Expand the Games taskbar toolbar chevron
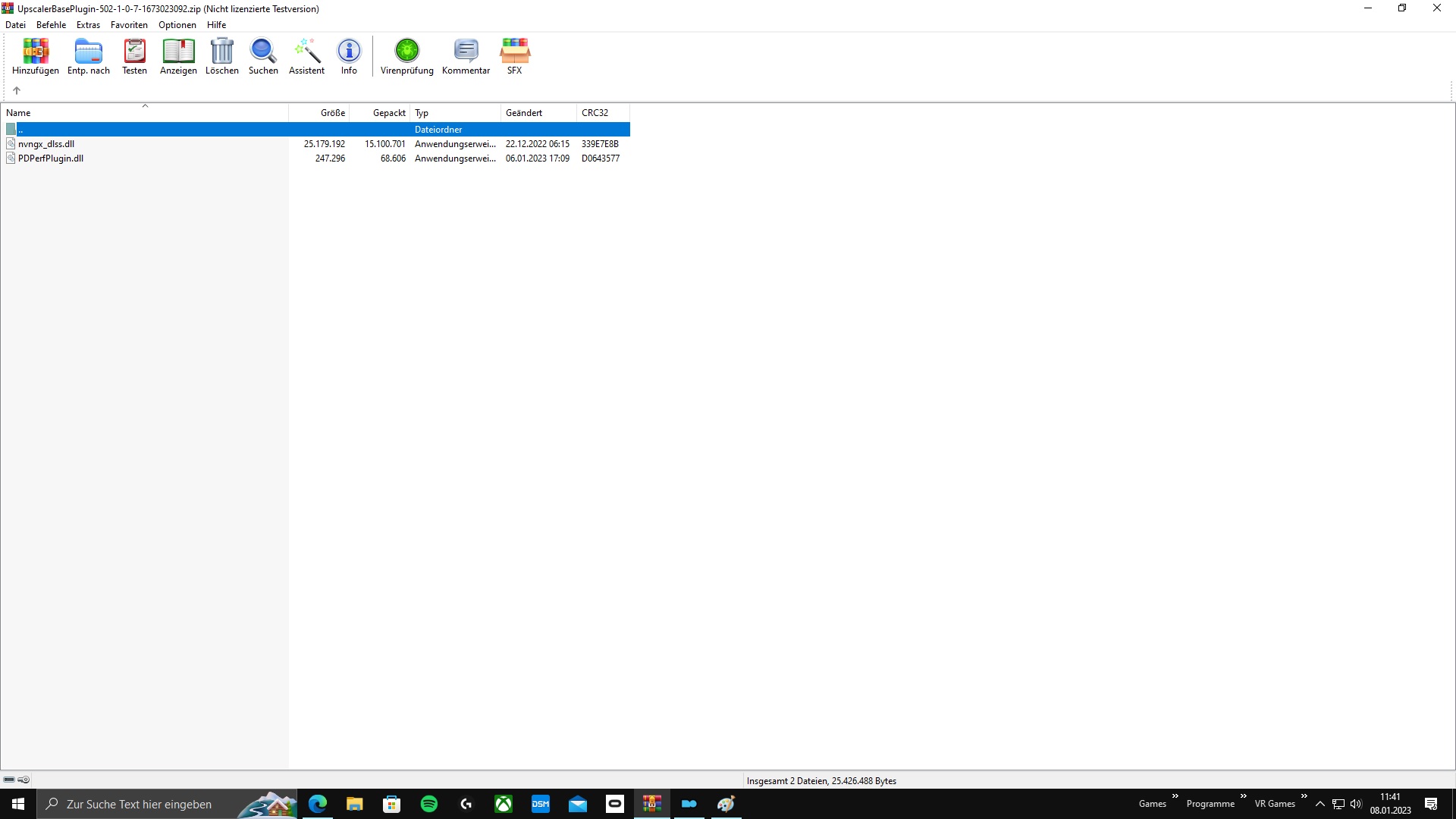Image resolution: width=1456 pixels, height=819 pixels. (x=1175, y=796)
